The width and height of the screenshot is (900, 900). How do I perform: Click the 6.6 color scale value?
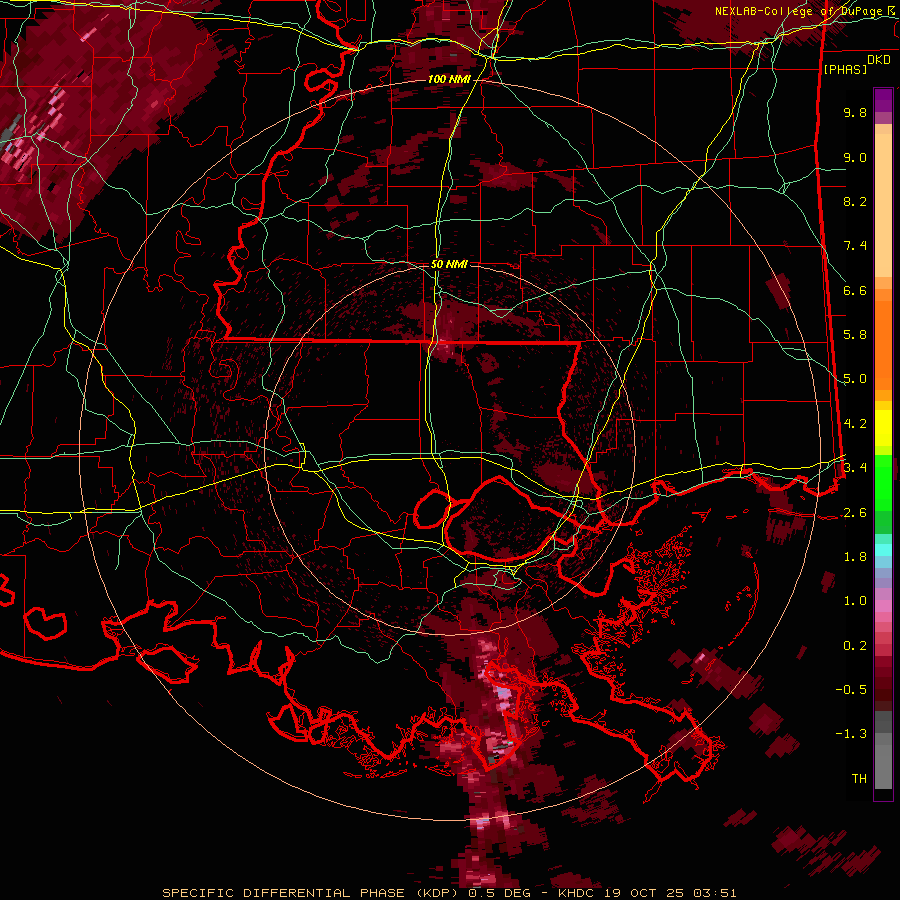[855, 290]
